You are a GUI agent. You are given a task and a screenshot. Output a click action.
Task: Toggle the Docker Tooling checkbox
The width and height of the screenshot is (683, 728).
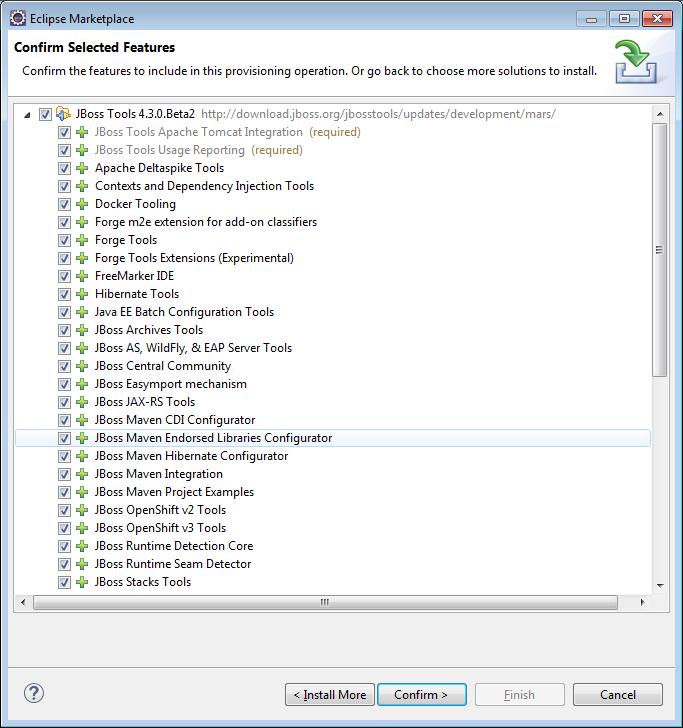tap(64, 204)
